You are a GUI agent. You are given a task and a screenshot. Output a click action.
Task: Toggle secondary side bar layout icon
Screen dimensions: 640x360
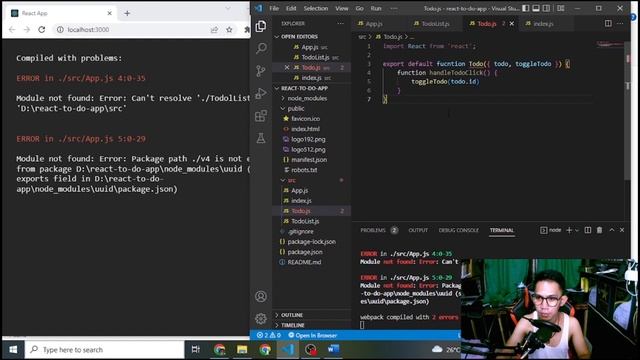point(546,8)
